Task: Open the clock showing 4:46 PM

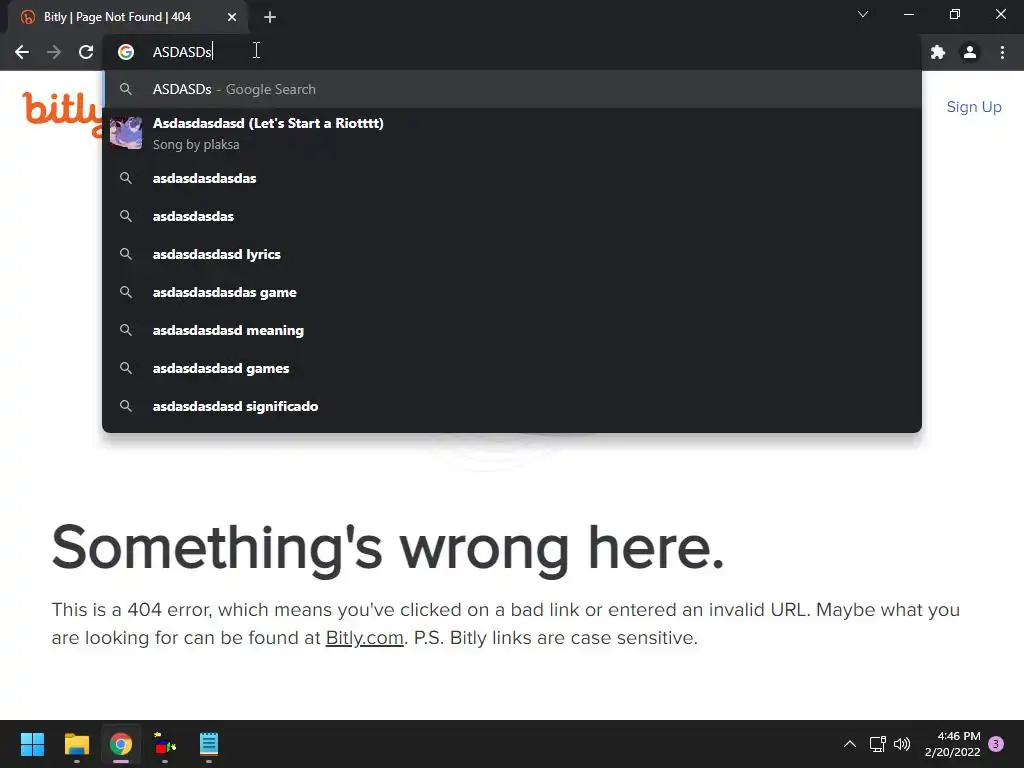Action: pyautogui.click(x=952, y=744)
